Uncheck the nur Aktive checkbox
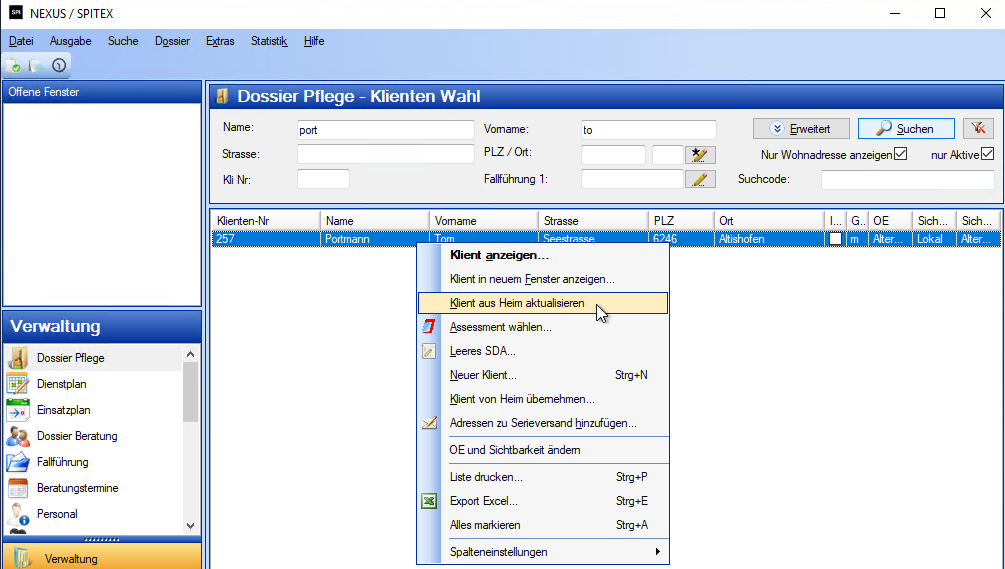 tap(987, 155)
